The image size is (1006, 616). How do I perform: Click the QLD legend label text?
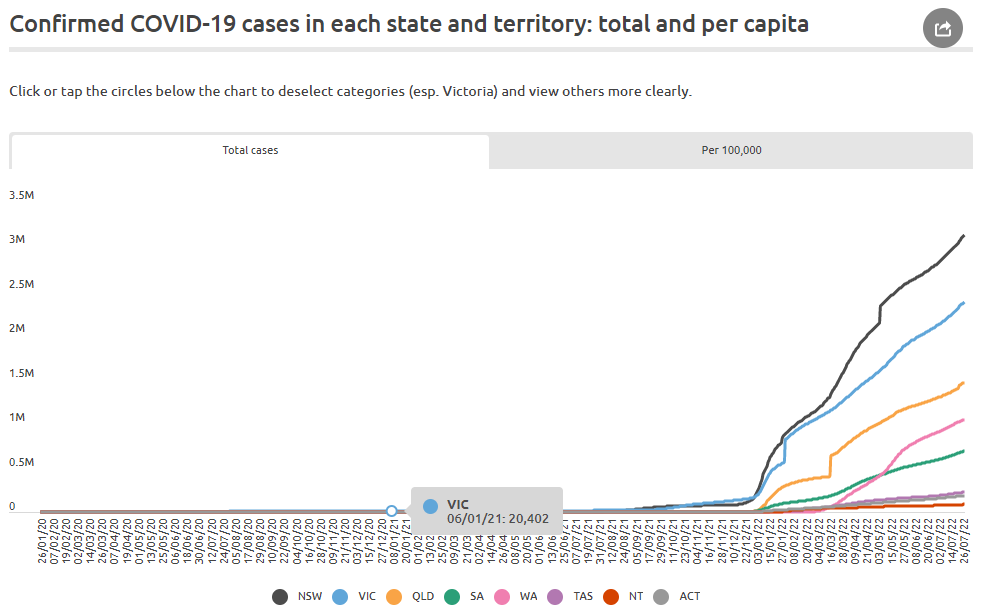(x=423, y=596)
